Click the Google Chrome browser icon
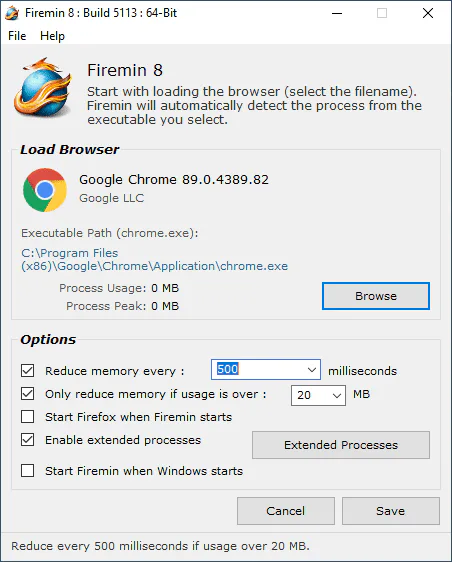 coord(45,190)
